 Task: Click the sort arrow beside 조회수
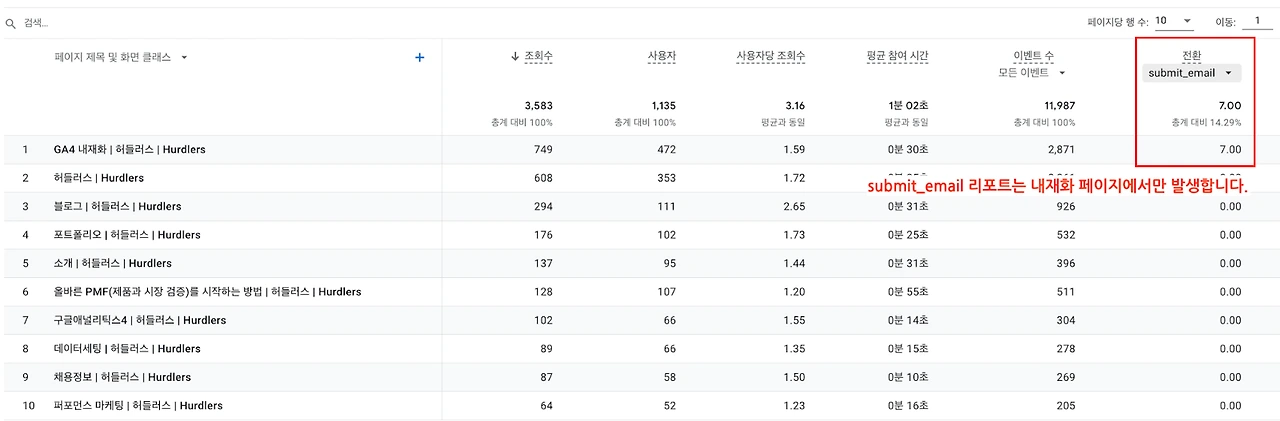tap(514, 57)
